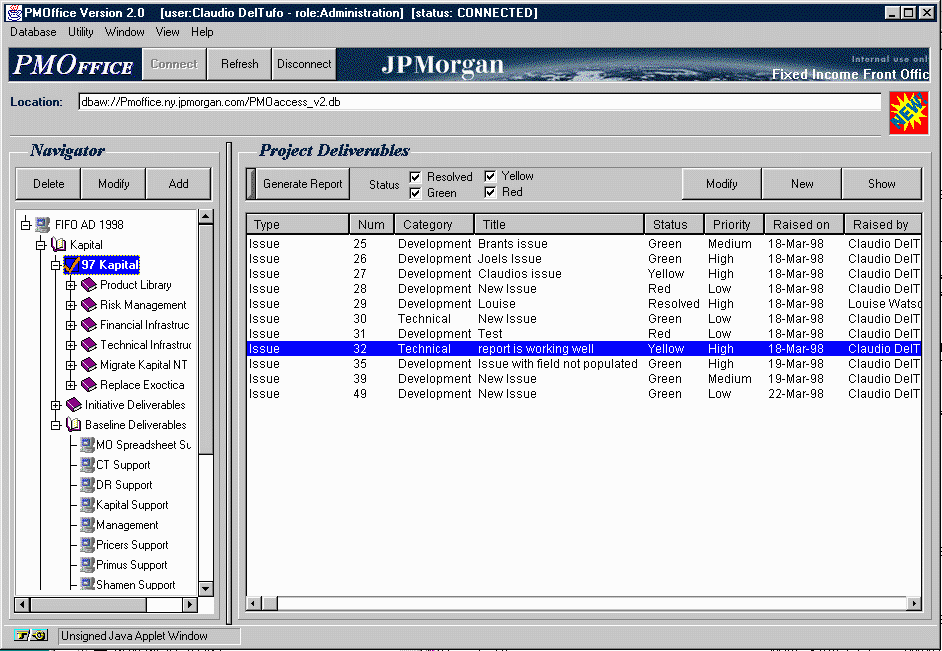Click the book icon for Technical Infrastruc
The image size is (942, 651).
coord(88,345)
